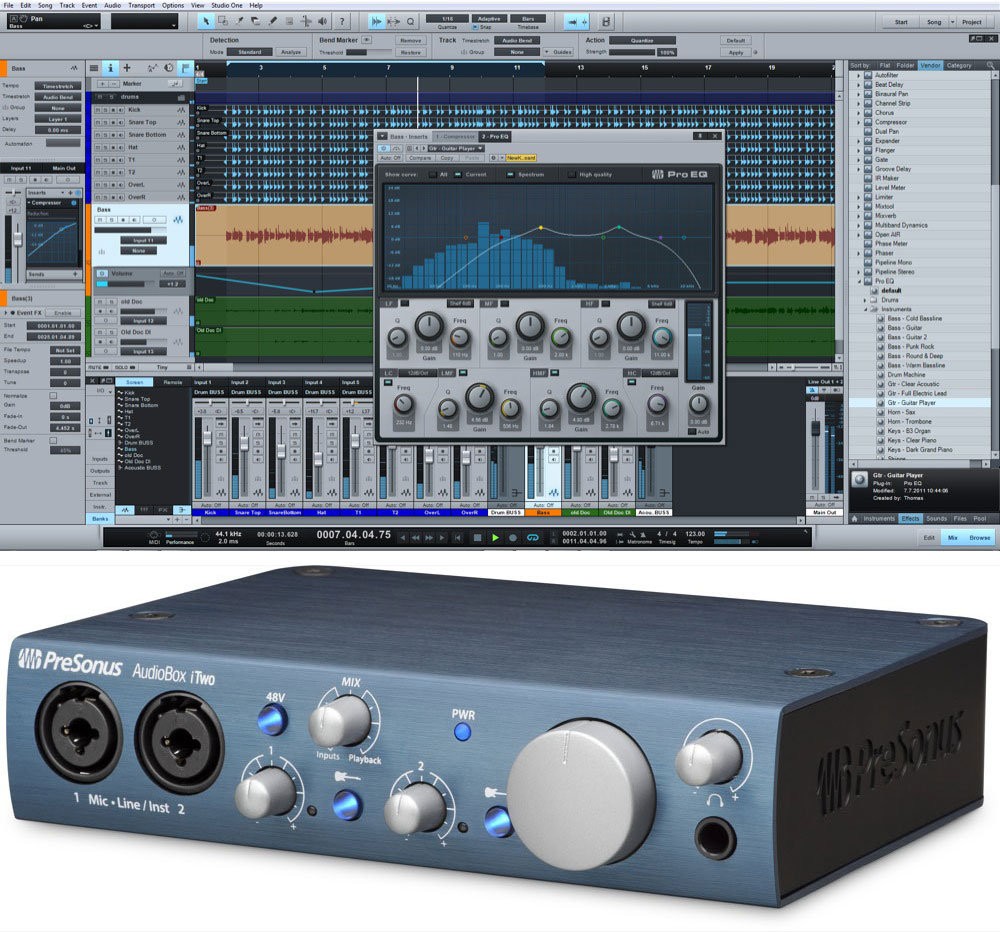This screenshot has width=1000, height=932.
Task: Select the Paint tool
Action: (272, 21)
